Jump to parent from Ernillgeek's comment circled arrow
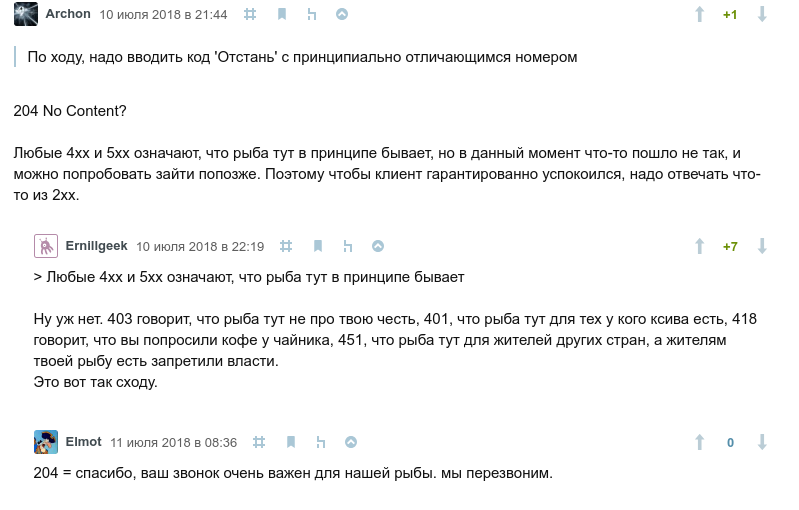The width and height of the screenshot is (799, 510). pos(378,246)
